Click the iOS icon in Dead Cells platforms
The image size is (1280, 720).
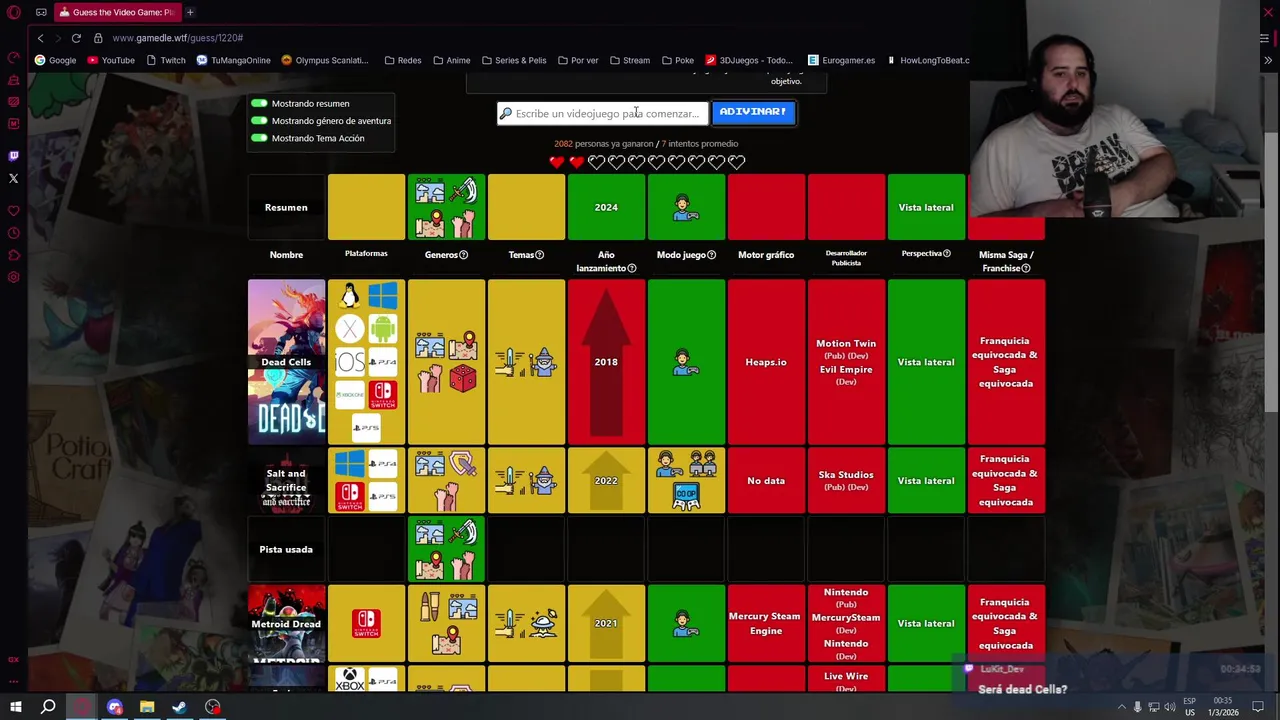[350, 361]
